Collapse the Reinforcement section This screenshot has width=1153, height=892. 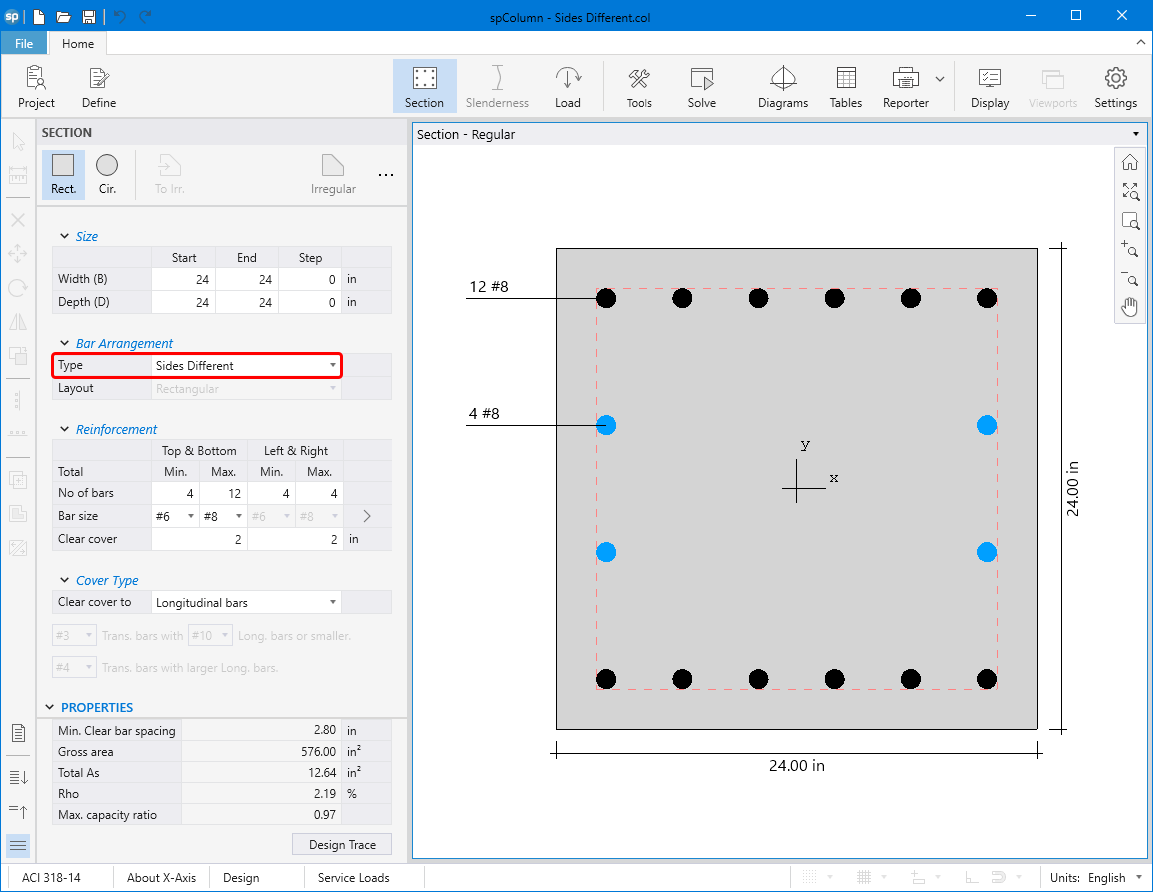[x=64, y=430]
